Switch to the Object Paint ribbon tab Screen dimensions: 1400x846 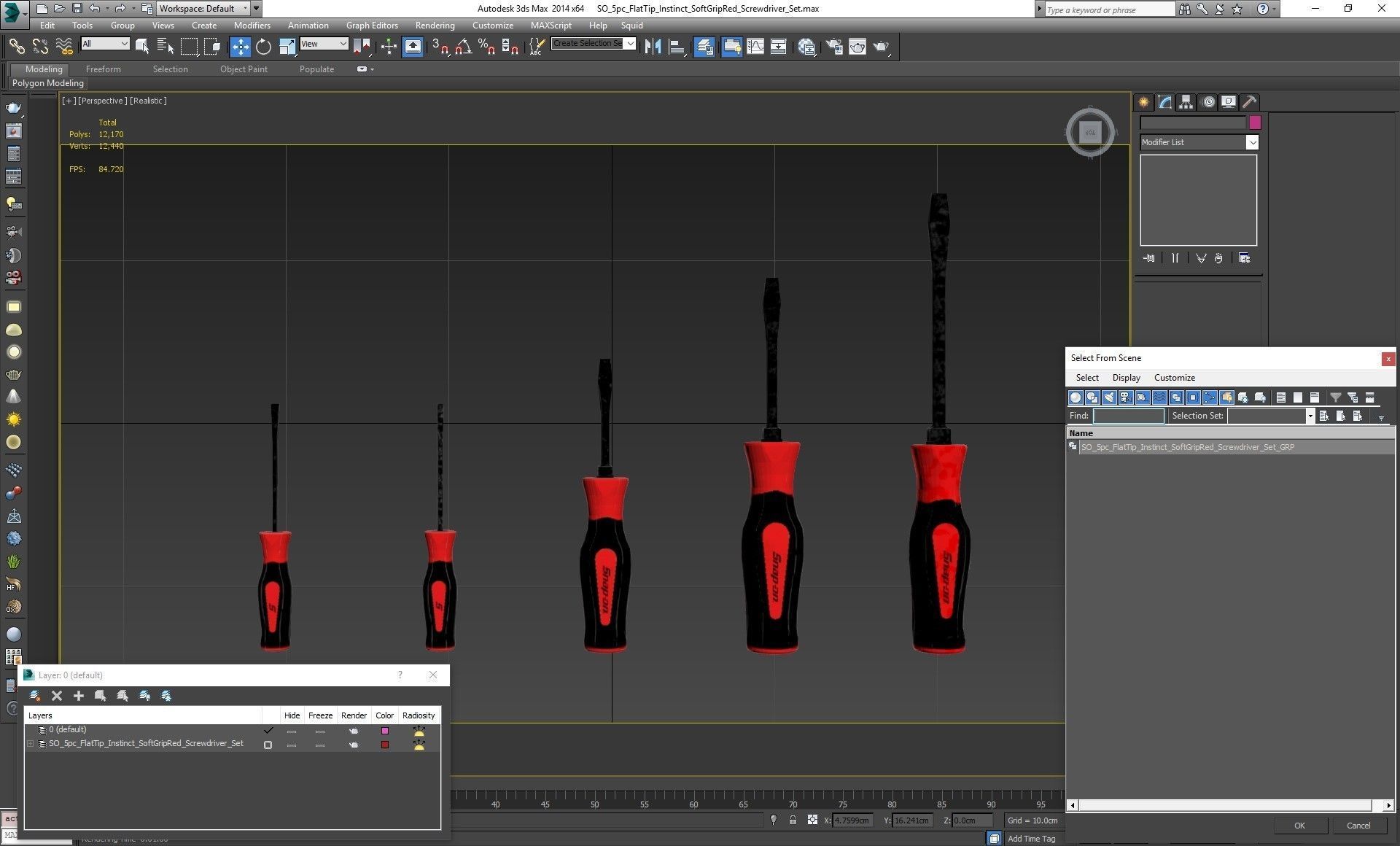coord(244,69)
